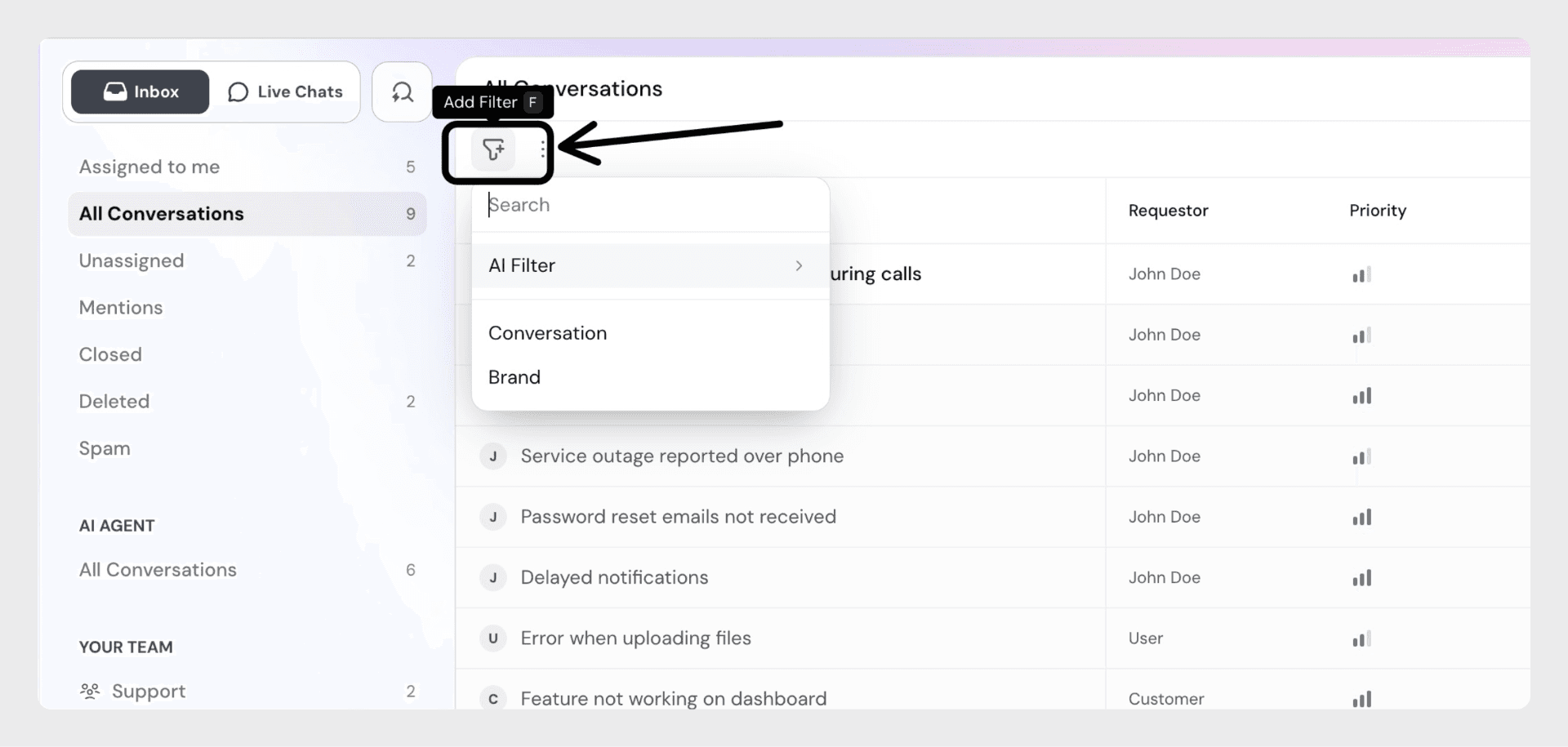Select Conversation in the filter menu
1568x747 pixels.
pos(547,333)
